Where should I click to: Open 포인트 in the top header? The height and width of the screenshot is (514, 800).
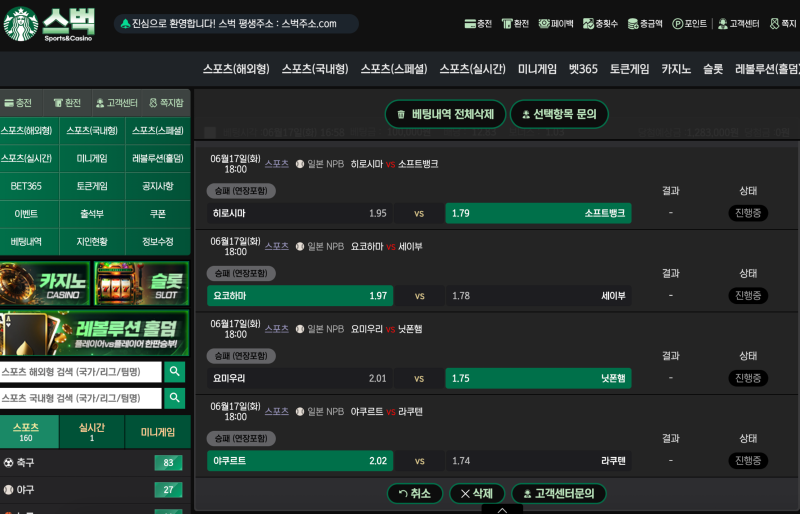[689, 23]
